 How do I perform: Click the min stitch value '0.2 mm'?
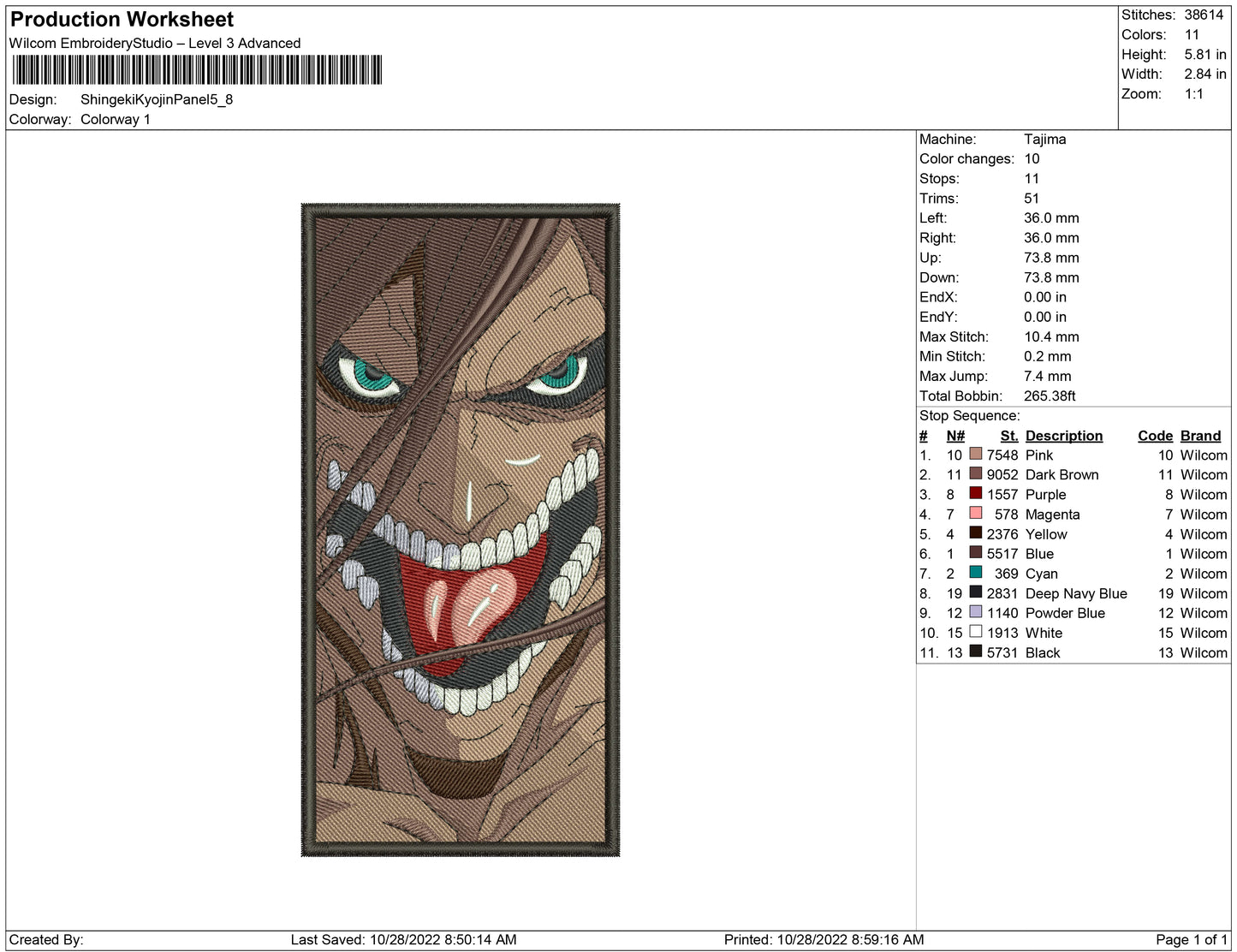[1047, 356]
